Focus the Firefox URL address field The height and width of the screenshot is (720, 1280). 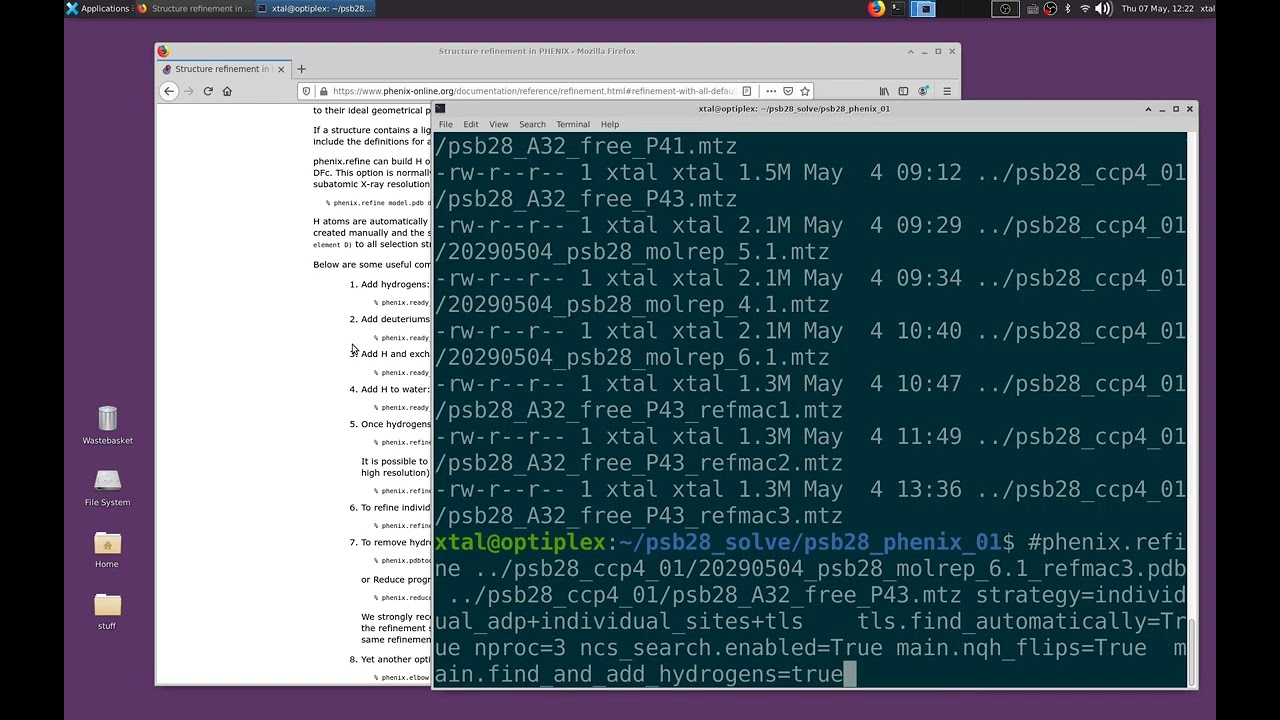(x=533, y=91)
